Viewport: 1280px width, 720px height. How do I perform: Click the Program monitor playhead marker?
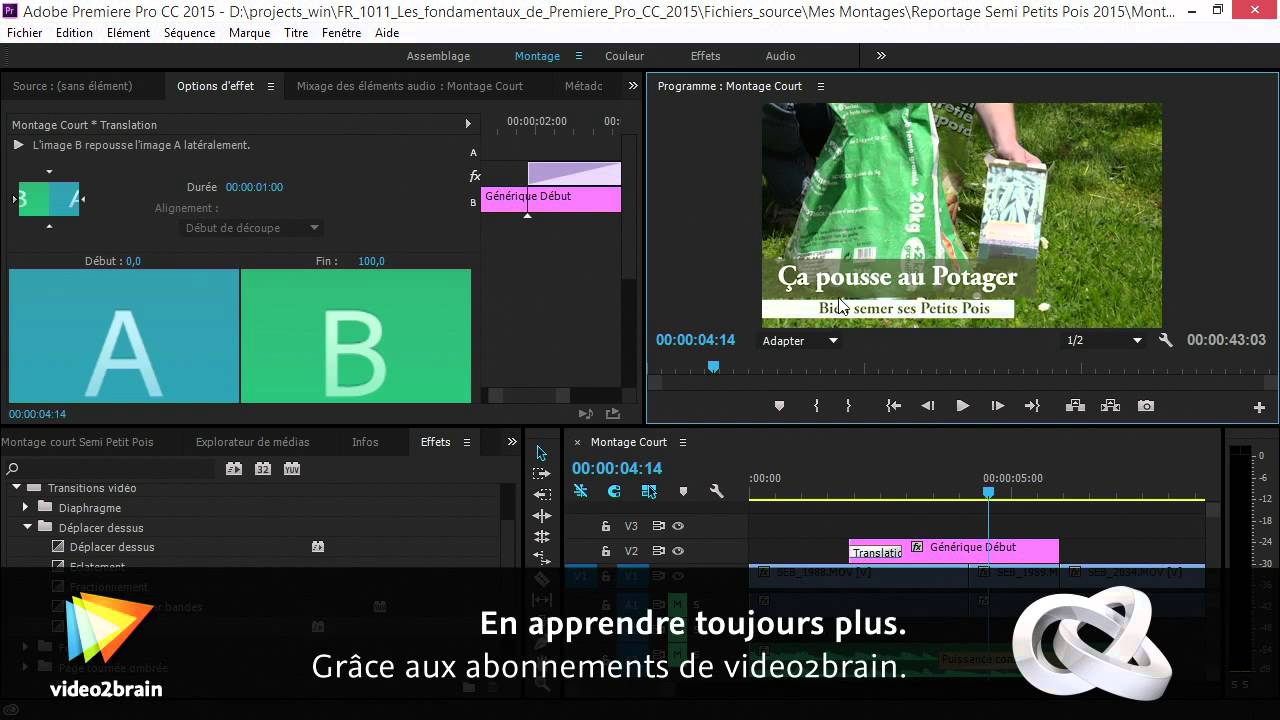tap(713, 367)
